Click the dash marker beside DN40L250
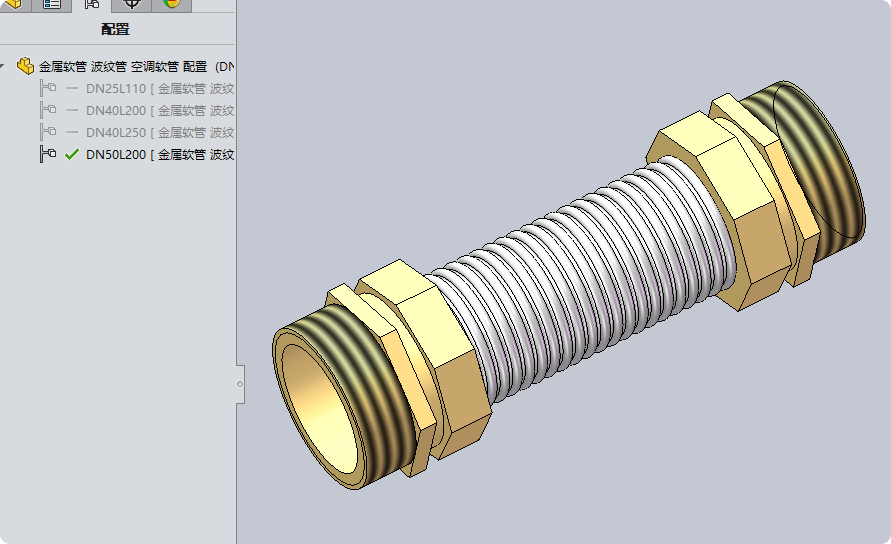The height and width of the screenshot is (544, 891). pyautogui.click(x=72, y=132)
